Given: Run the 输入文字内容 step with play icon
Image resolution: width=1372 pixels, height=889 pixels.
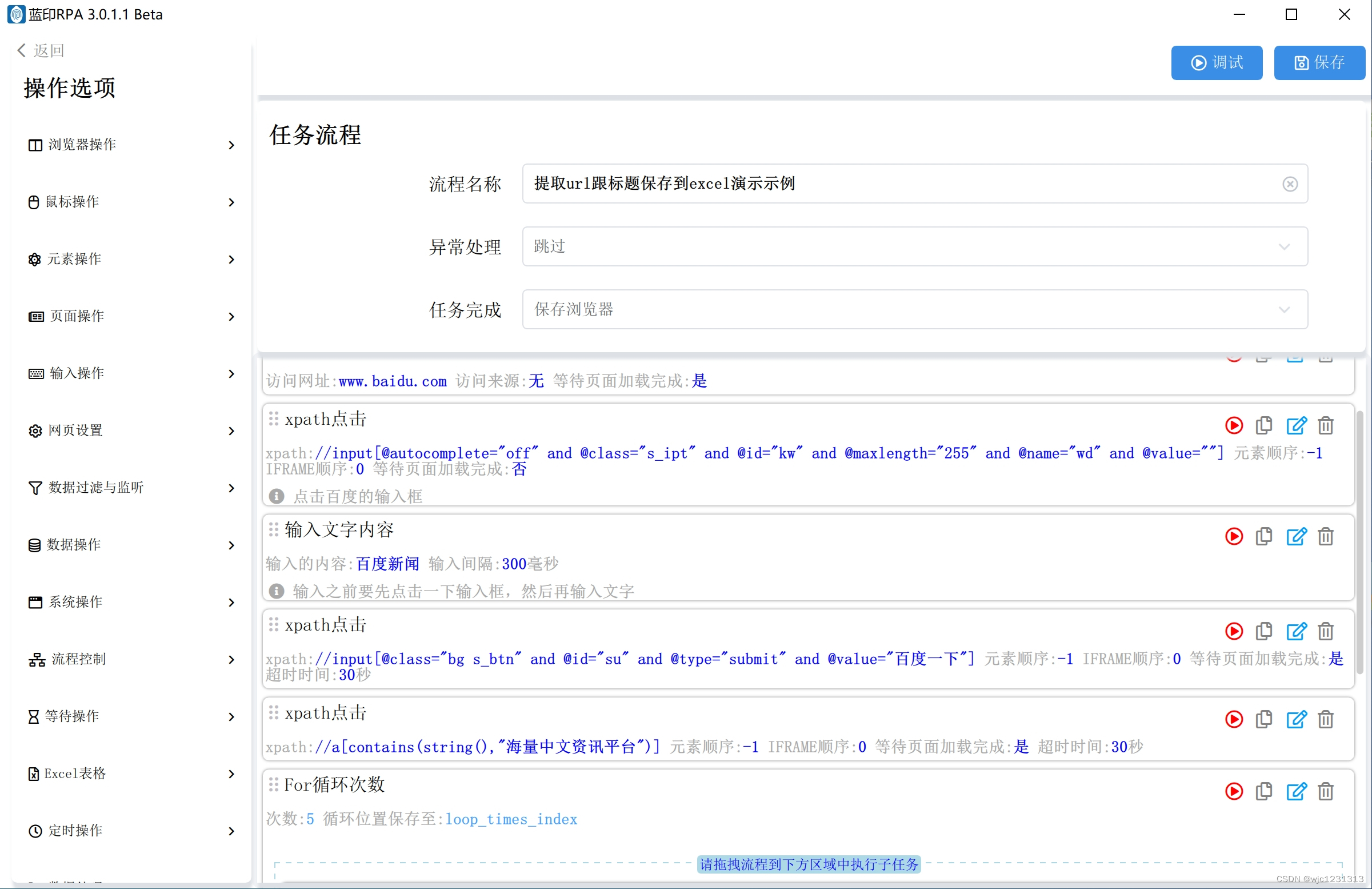Looking at the screenshot, I should [x=1234, y=536].
